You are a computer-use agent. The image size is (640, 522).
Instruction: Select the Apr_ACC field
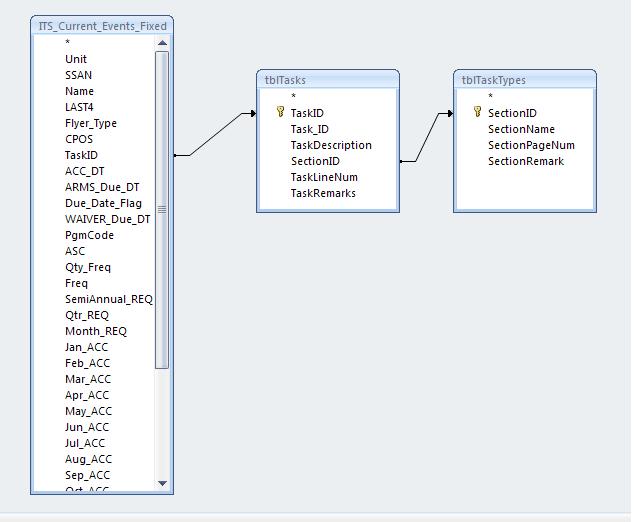tap(87, 395)
